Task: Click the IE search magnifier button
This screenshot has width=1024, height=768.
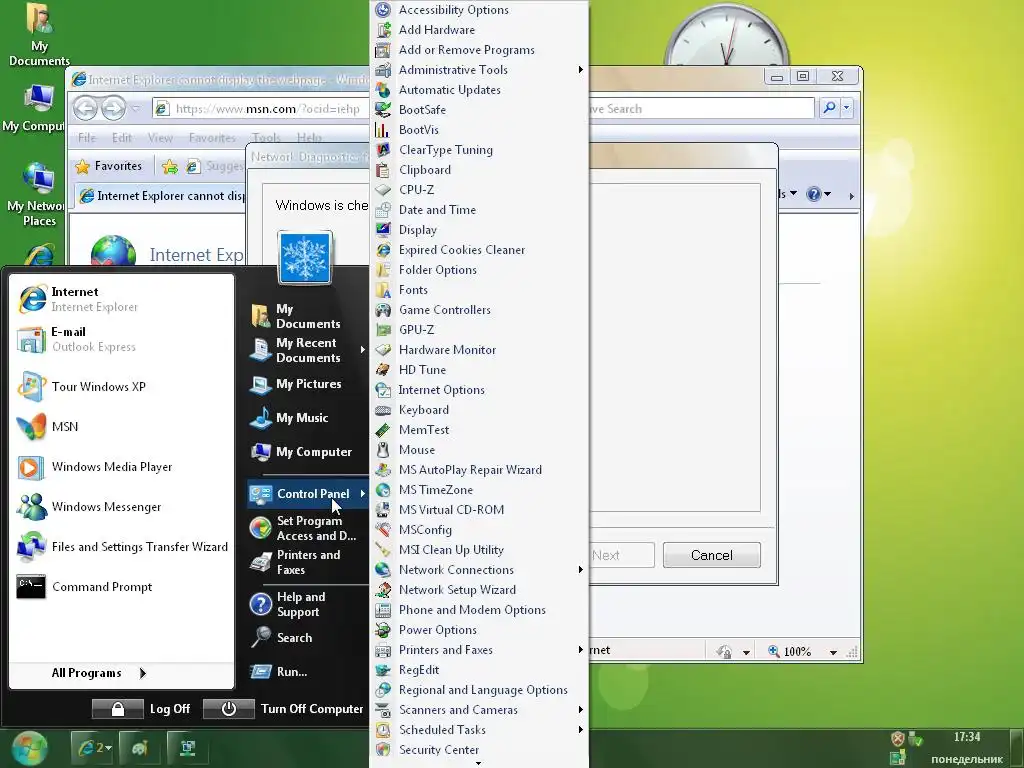Action: click(x=829, y=108)
